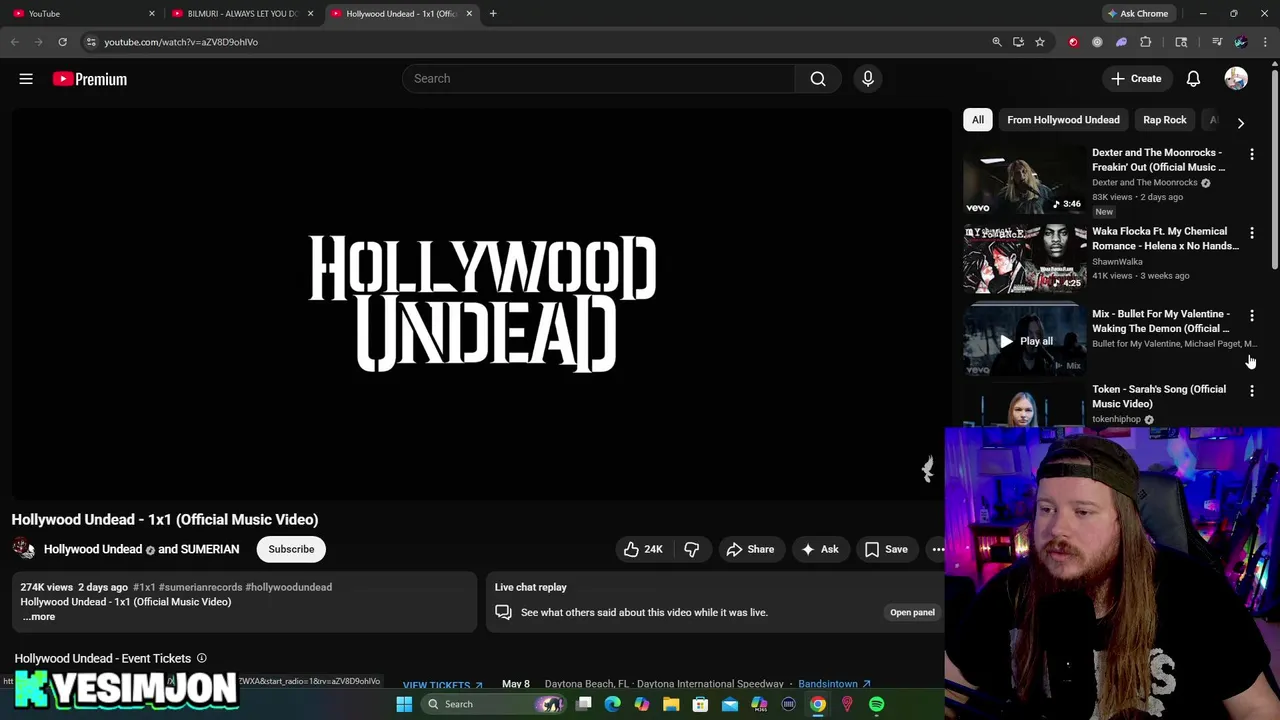The width and height of the screenshot is (1280, 720).
Task: Go to YouTube Premium home logo
Action: 90,79
